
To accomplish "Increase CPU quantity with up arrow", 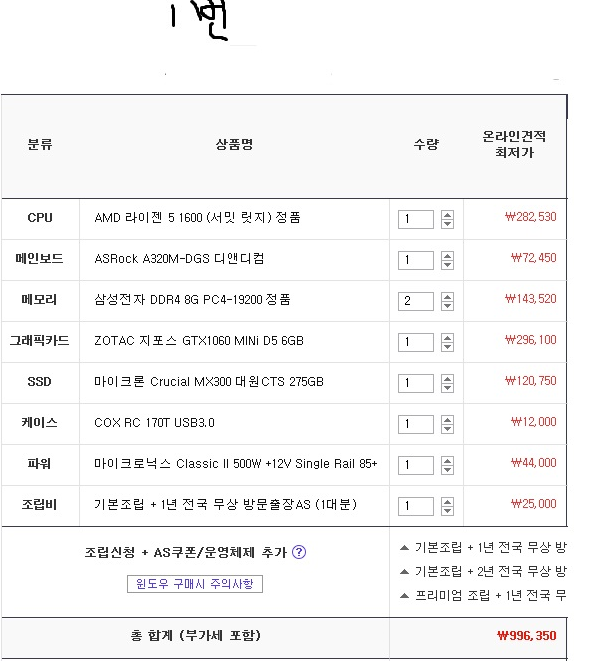I will click(x=447, y=215).
